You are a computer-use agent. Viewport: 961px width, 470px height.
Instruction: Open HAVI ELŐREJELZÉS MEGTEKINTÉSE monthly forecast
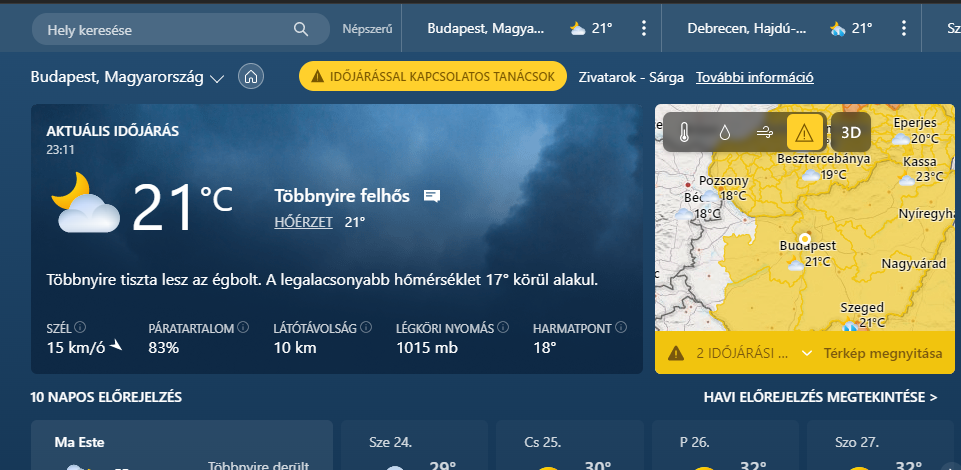pos(820,398)
